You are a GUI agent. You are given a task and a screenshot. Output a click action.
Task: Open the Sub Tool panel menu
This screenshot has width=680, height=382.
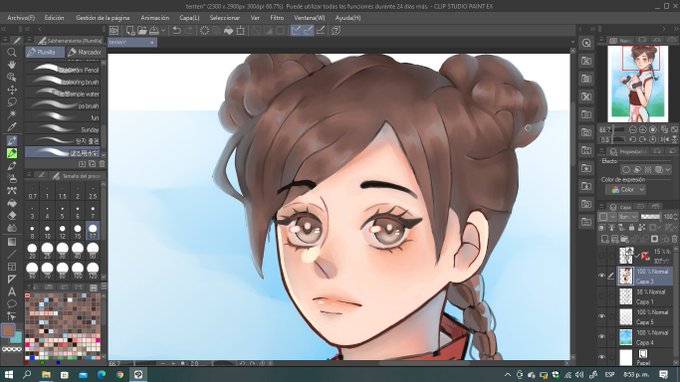pyautogui.click(x=29, y=40)
